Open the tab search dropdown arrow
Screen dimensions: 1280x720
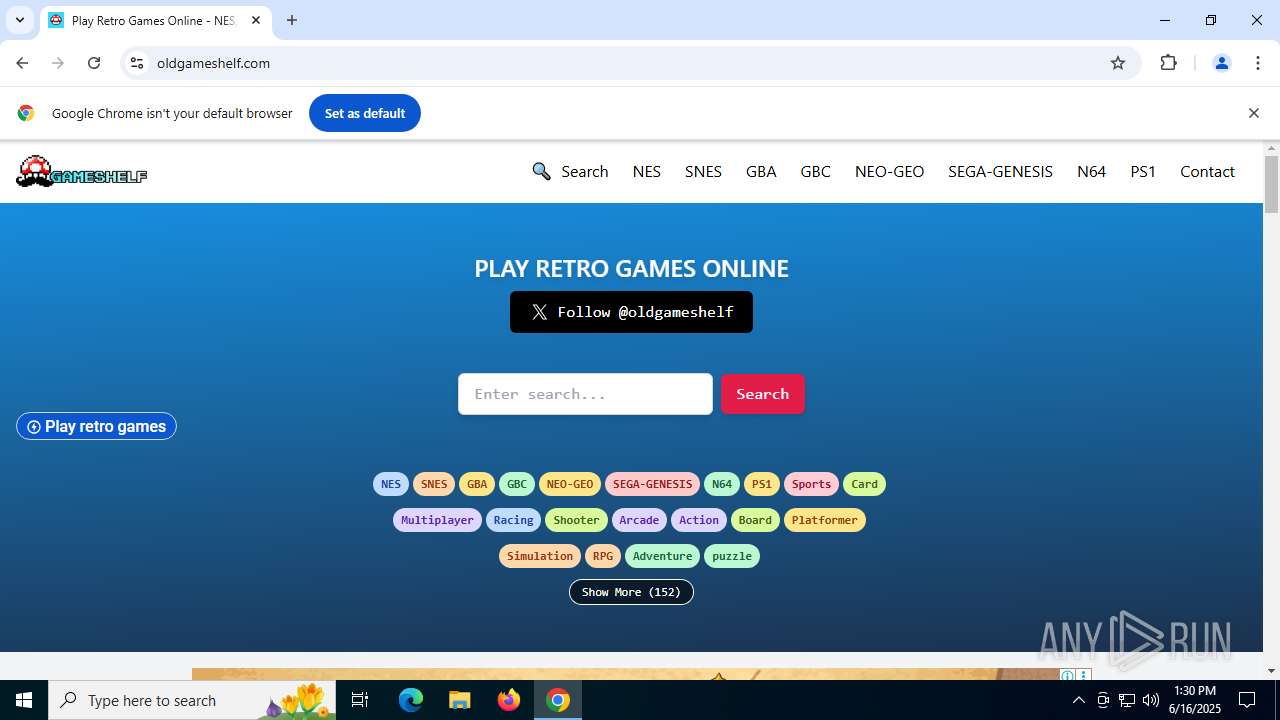click(19, 20)
